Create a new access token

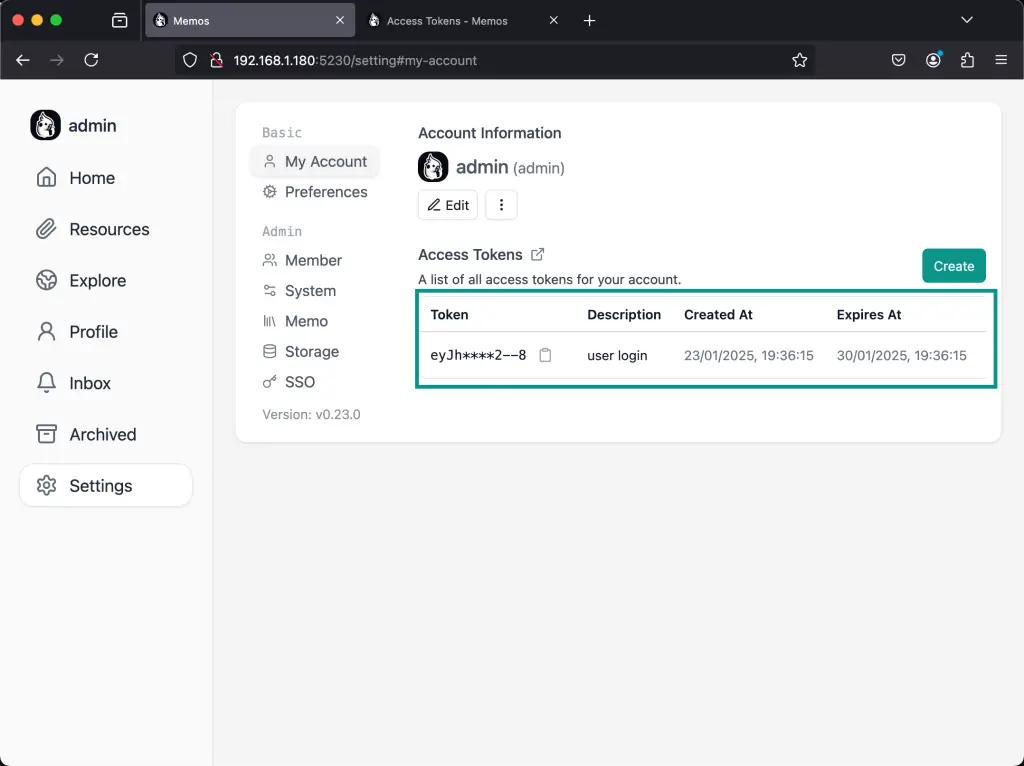tap(953, 266)
